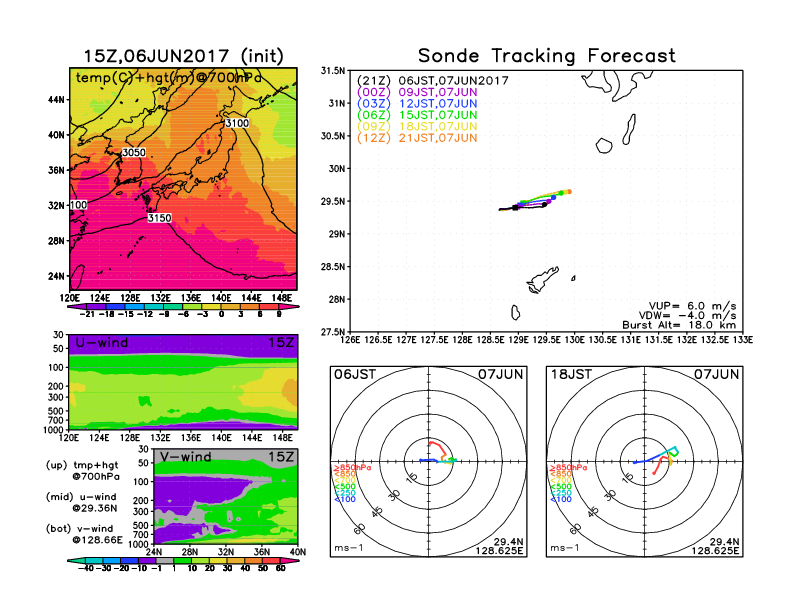Screen dimensions: 792x612
Task: Select the black "(21Z) 06JST,07JUN2017" legend entry
Action: pyautogui.click(x=432, y=81)
